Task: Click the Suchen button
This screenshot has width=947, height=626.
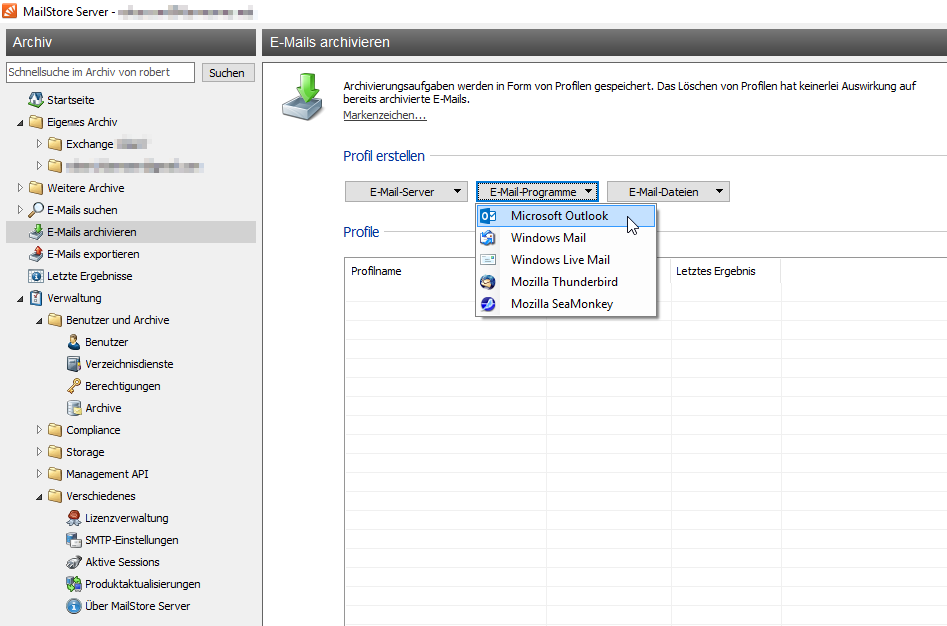Action: point(228,72)
